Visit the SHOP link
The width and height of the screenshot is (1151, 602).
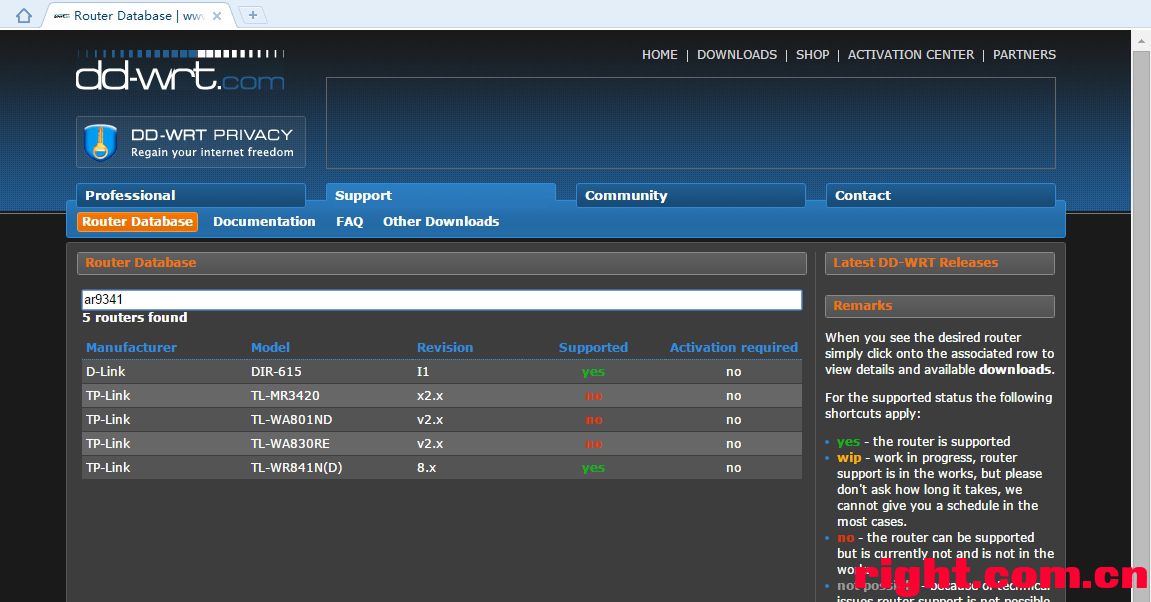click(x=813, y=54)
